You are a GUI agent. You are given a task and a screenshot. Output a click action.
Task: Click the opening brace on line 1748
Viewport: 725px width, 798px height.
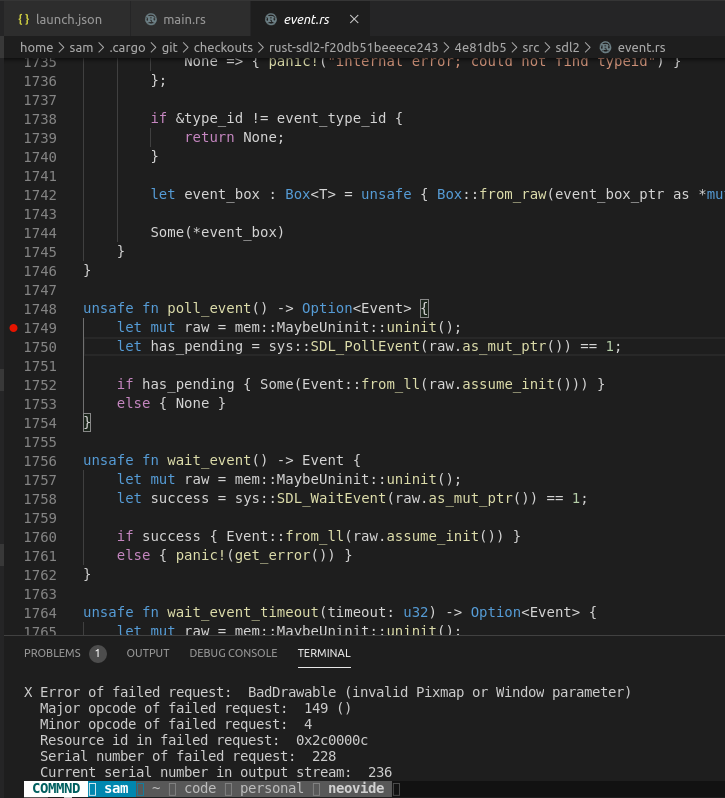pos(425,308)
